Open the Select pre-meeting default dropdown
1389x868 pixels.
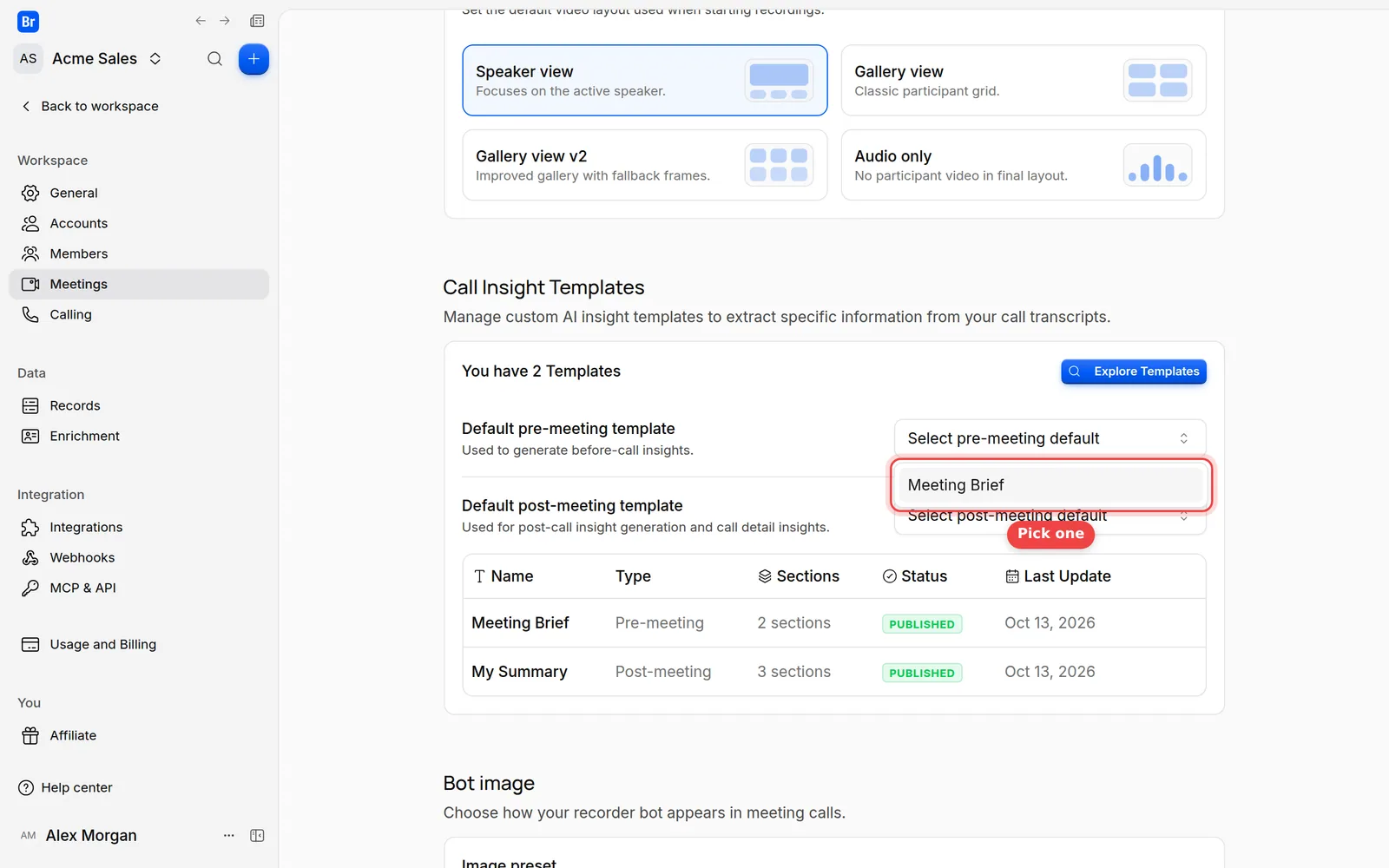coord(1050,438)
